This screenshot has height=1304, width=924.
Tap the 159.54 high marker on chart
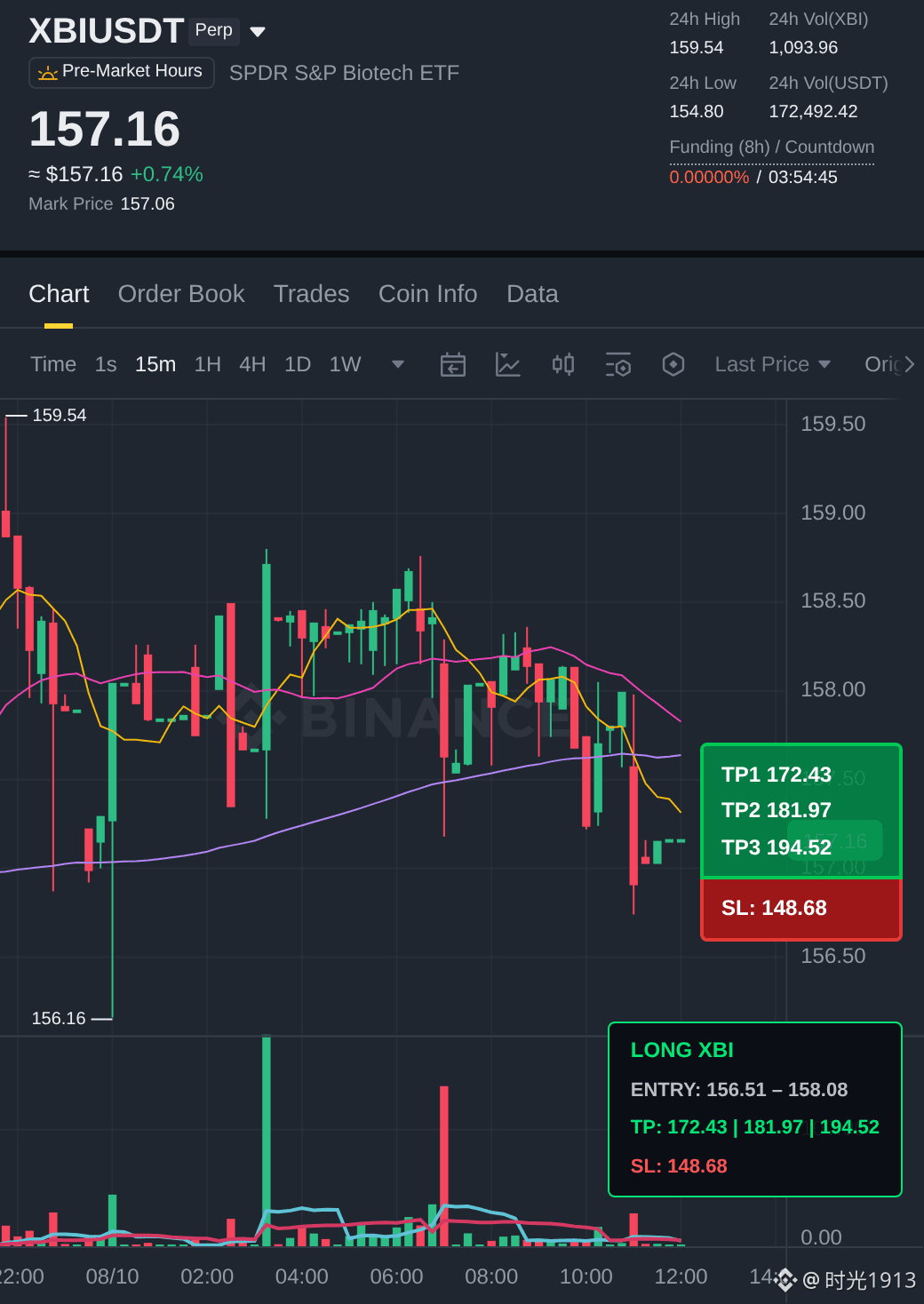point(60,416)
